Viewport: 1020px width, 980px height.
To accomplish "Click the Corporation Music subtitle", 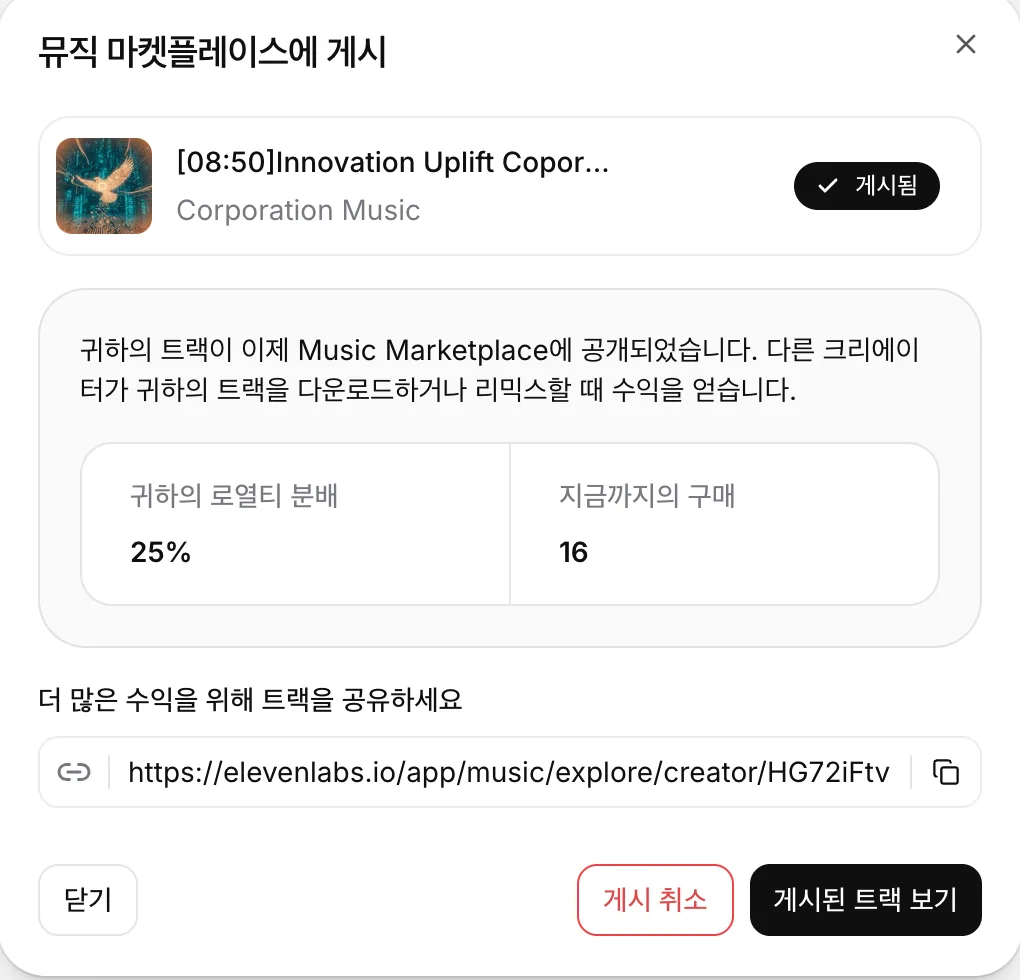I will click(298, 210).
